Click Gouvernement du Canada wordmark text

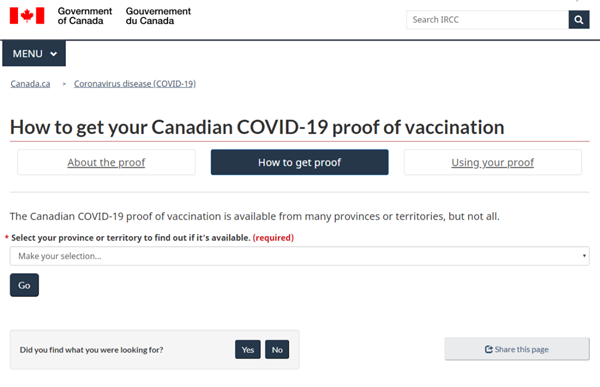158,16
